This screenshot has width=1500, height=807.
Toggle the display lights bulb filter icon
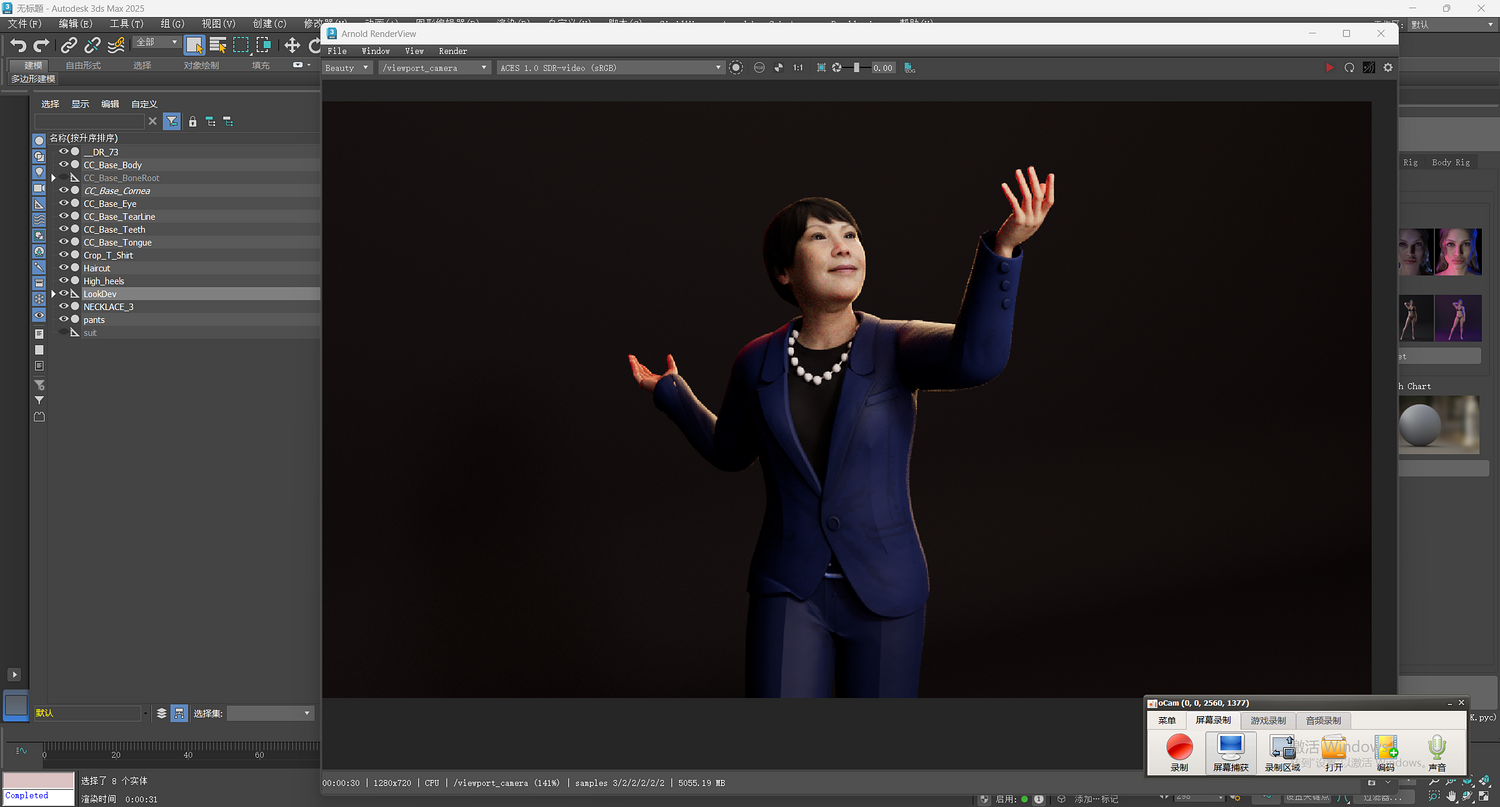(39, 172)
